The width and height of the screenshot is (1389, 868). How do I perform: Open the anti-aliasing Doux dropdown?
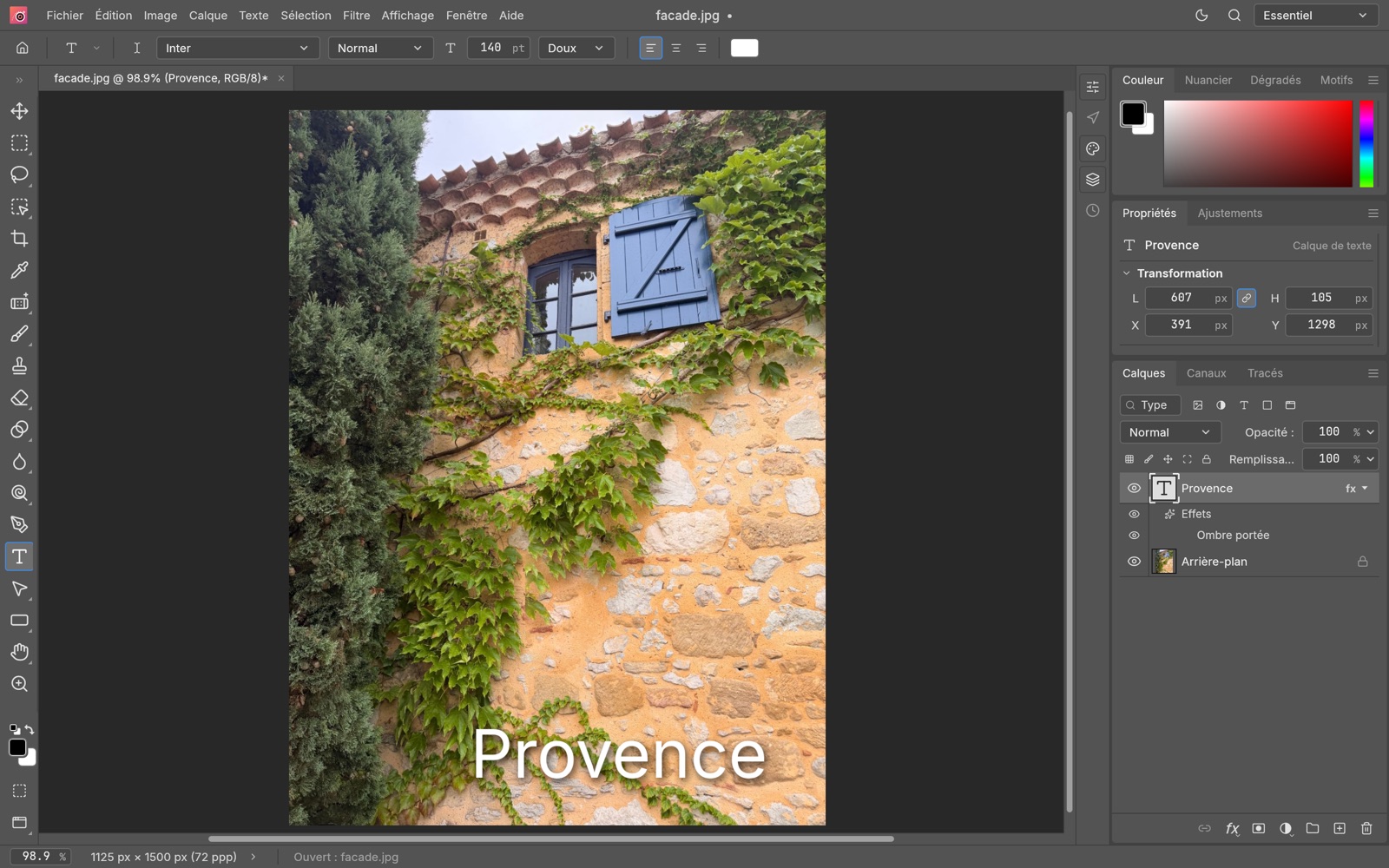pos(576,49)
